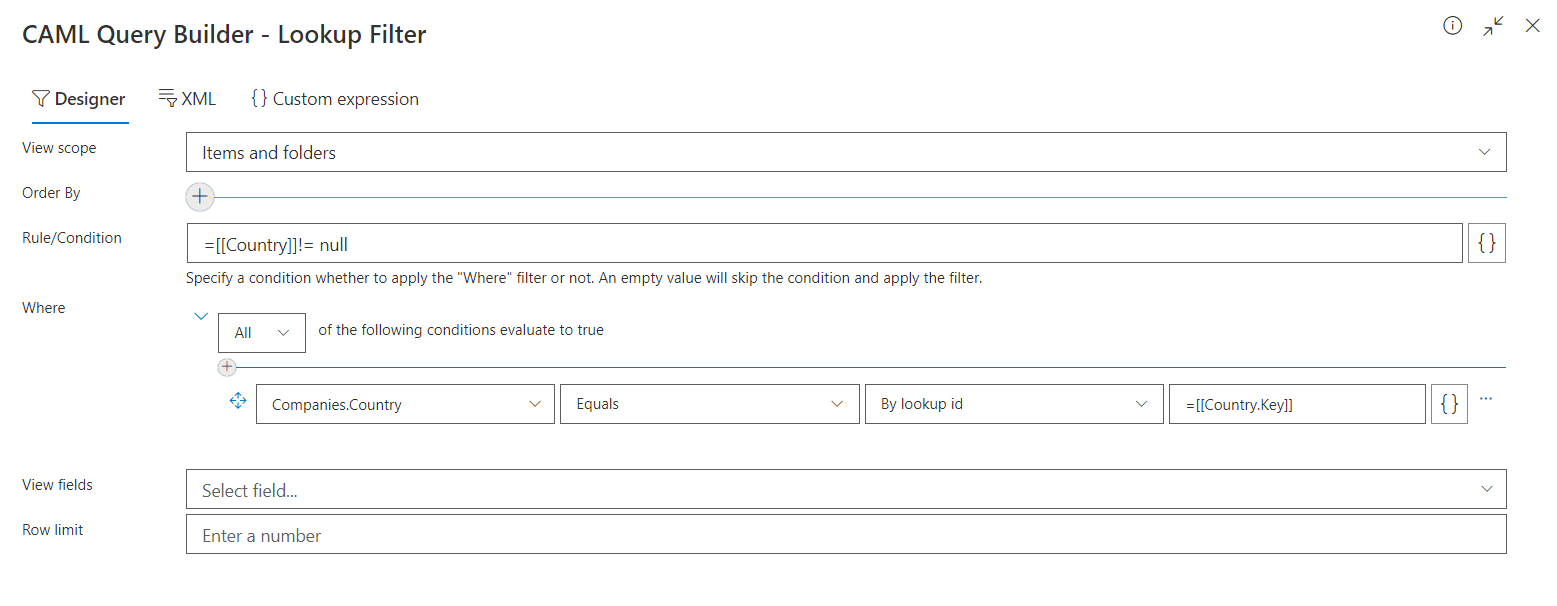Switch to the XML tab
This screenshot has height=606, width=1557.
[x=187, y=98]
